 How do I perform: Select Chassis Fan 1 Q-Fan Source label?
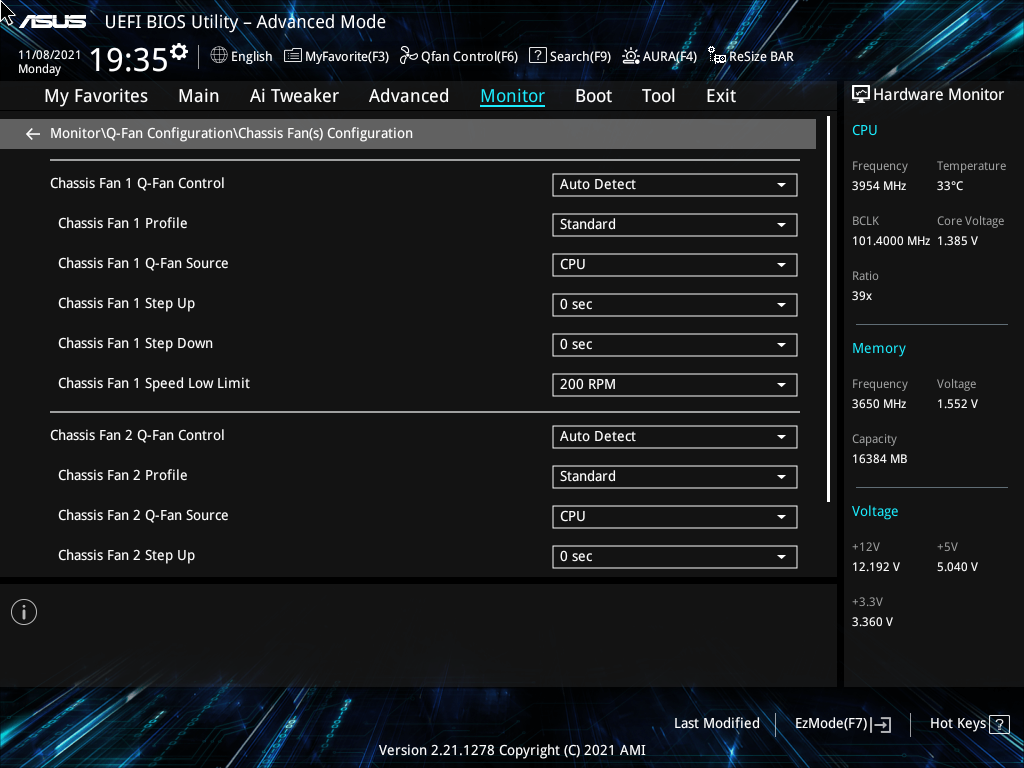click(x=143, y=263)
